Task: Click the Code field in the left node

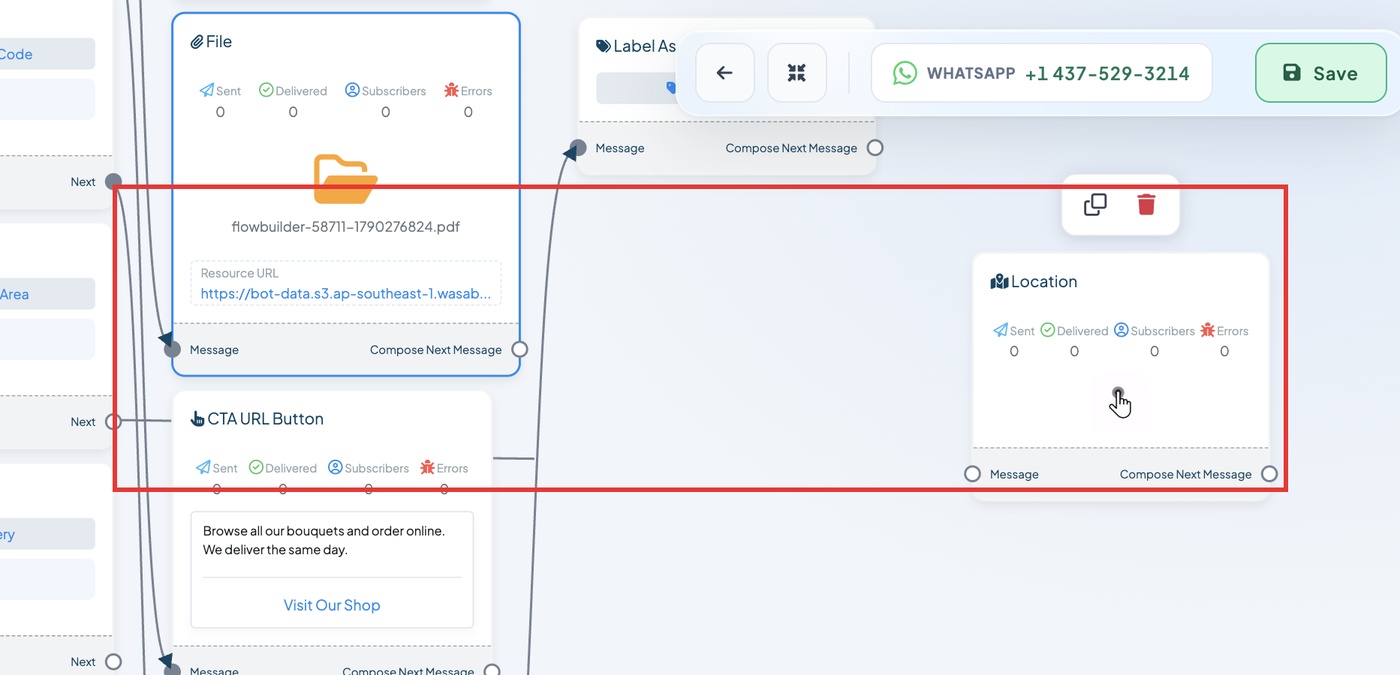Action: click(47, 54)
